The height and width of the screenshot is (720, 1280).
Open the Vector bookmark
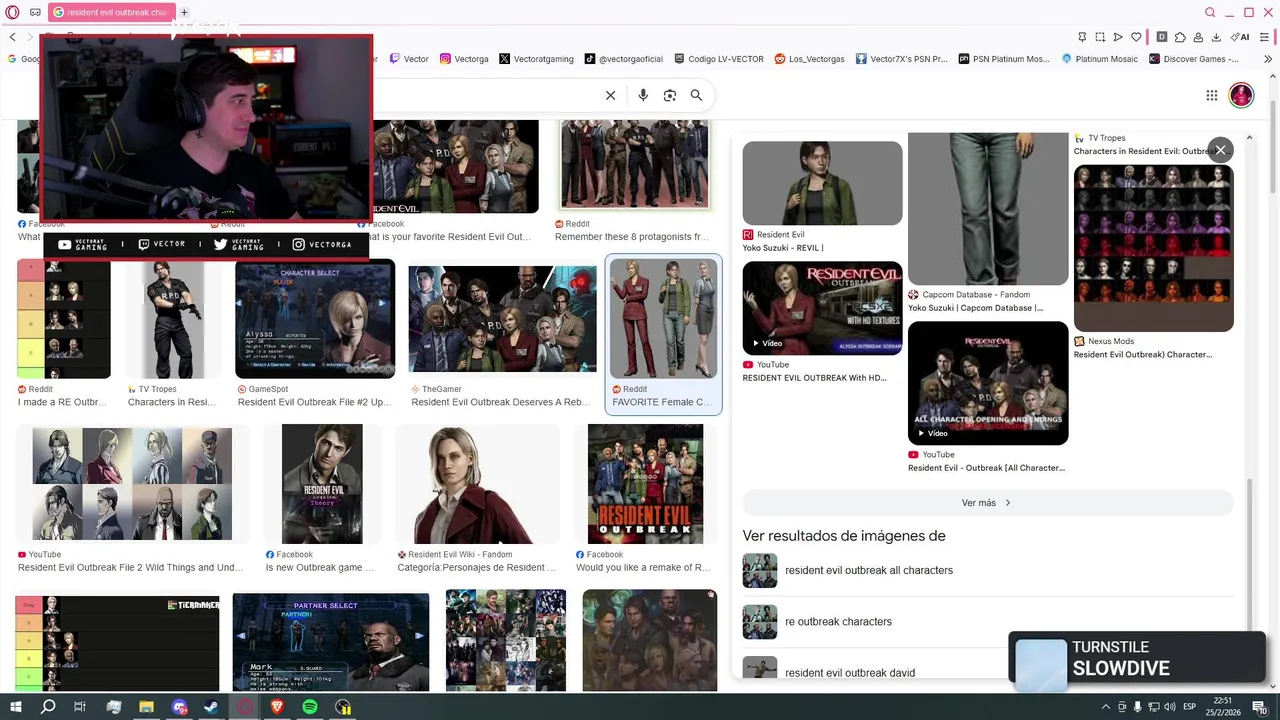409,59
